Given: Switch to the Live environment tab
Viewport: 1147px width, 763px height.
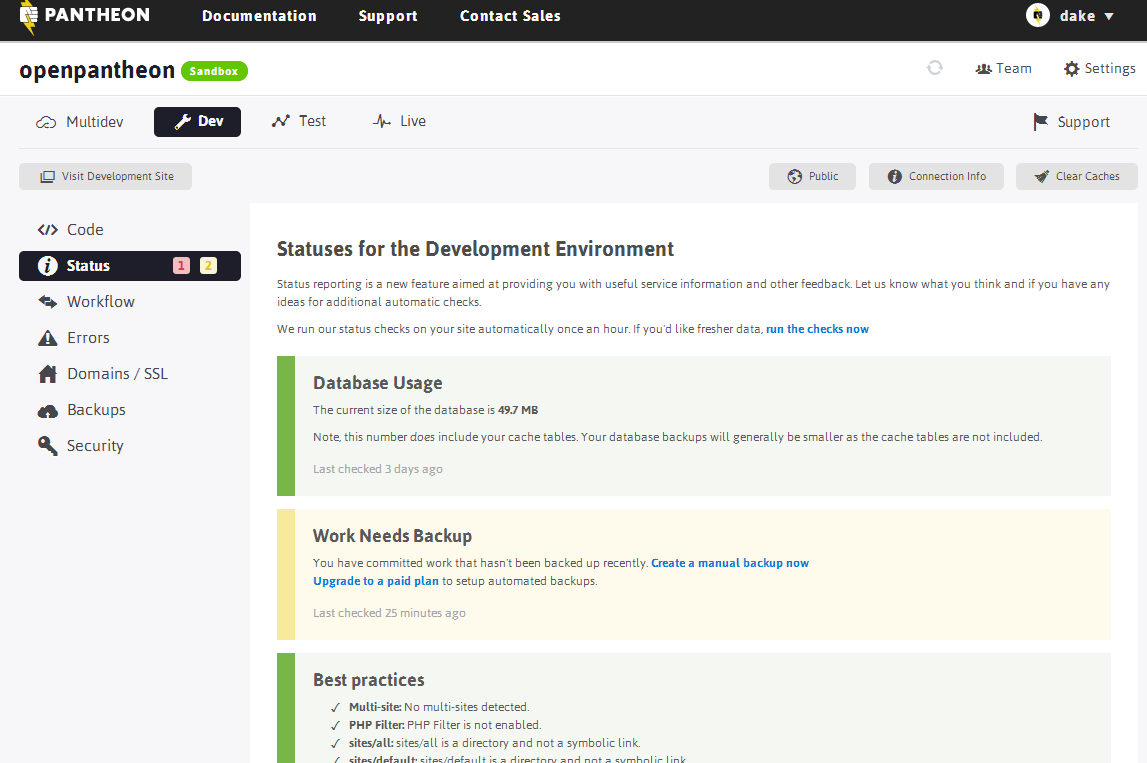Looking at the screenshot, I should [x=399, y=121].
